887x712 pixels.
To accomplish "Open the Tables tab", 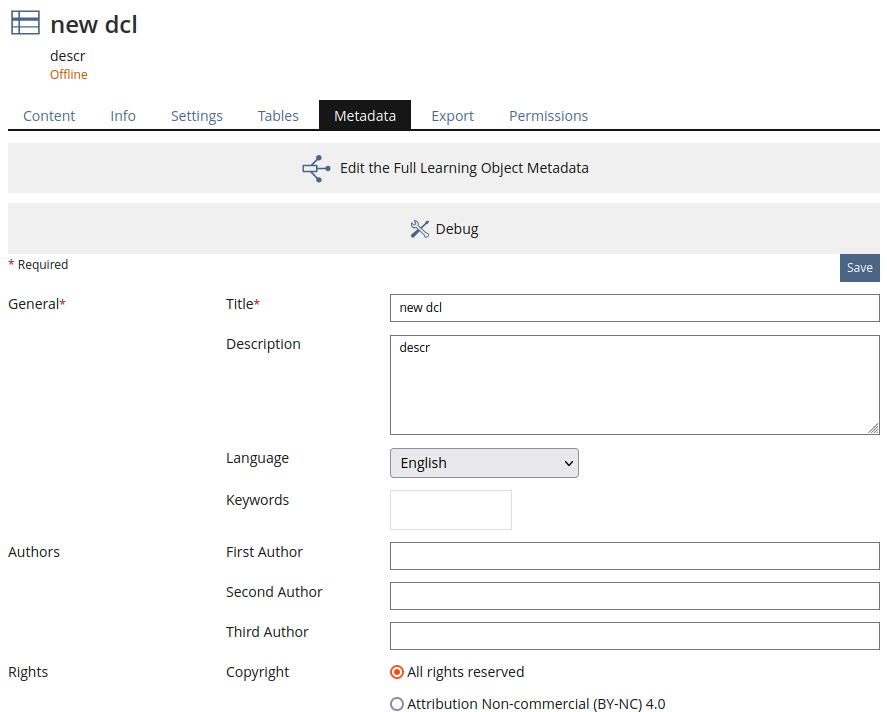I will coord(278,116).
